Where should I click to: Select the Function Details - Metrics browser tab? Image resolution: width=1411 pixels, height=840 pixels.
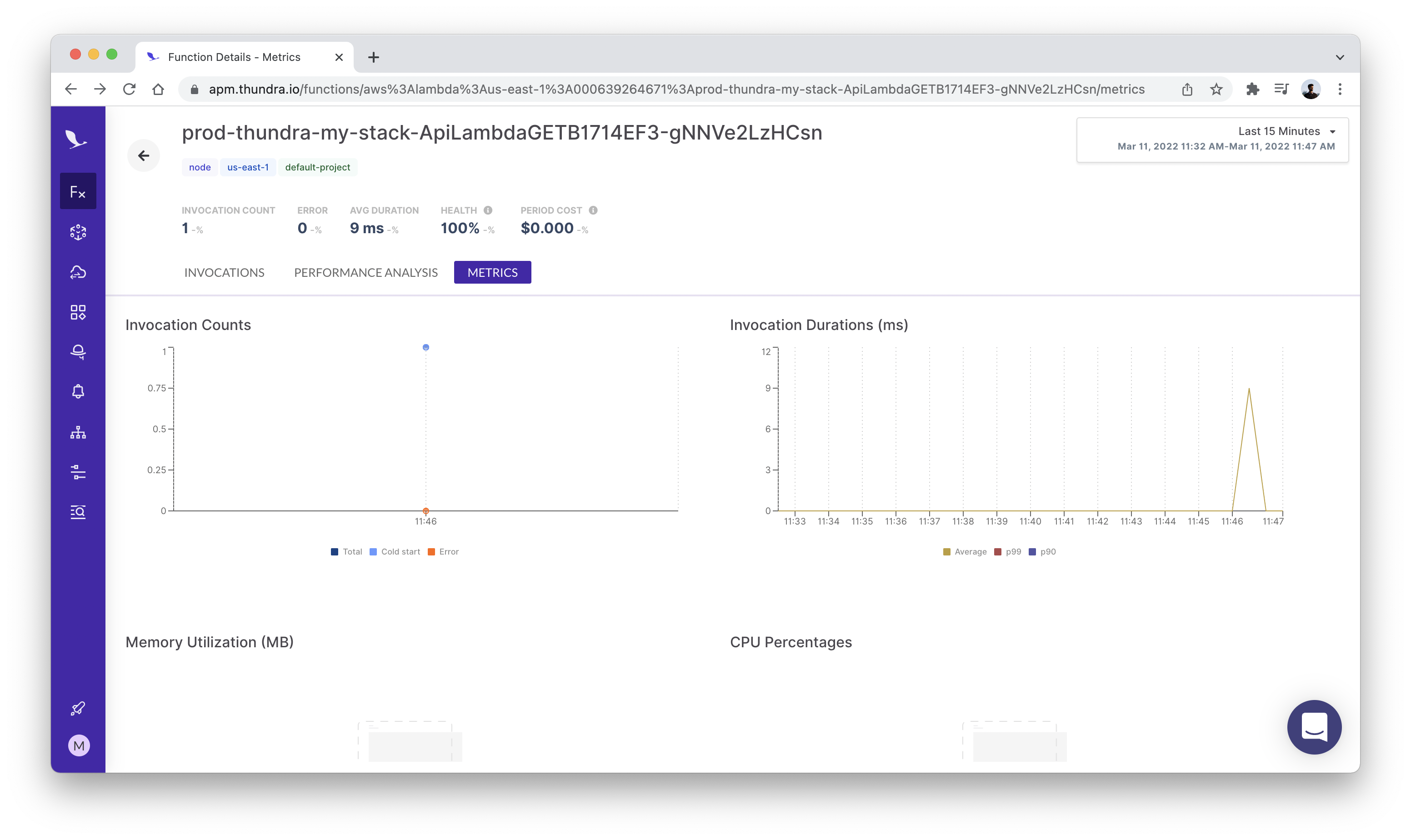245,57
